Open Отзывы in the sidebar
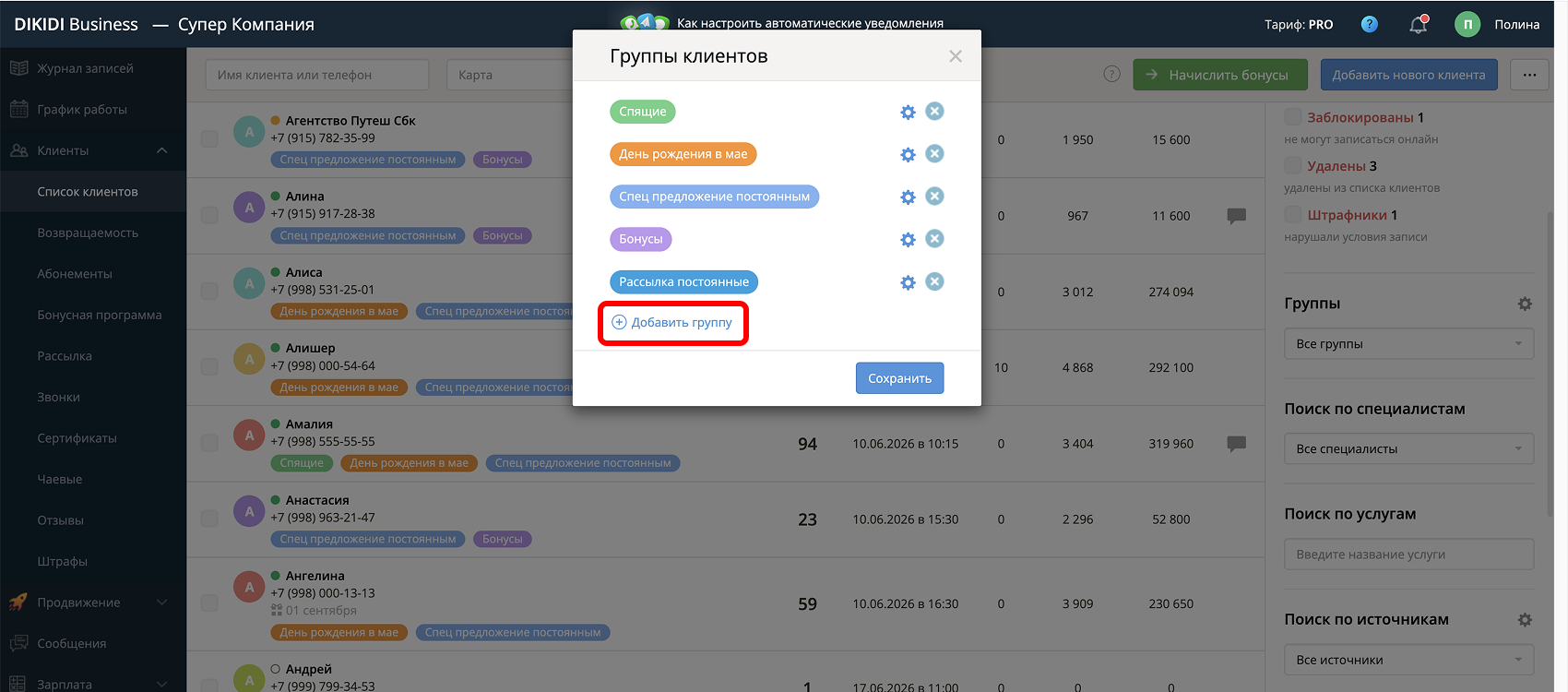The width and height of the screenshot is (1568, 692). coord(60,520)
